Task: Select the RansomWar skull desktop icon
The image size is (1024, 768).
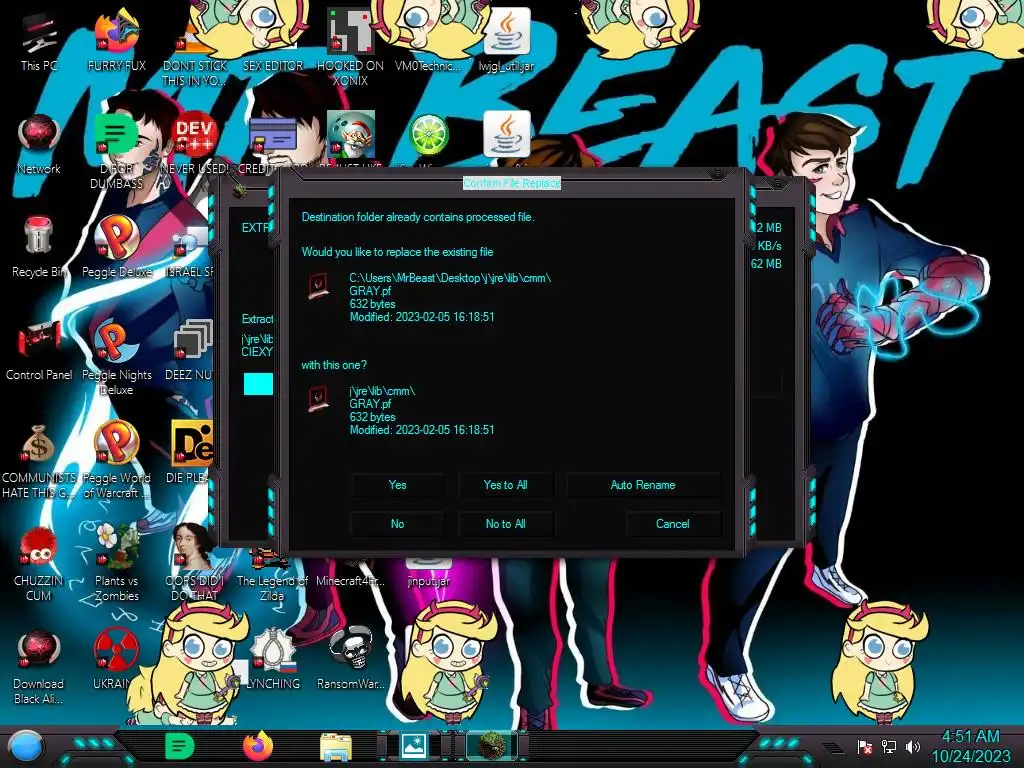Action: [x=351, y=658]
